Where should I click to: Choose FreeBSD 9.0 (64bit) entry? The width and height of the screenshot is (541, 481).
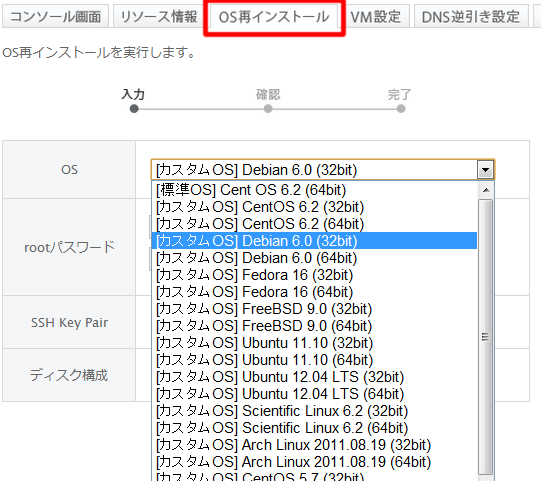[x=314, y=326]
